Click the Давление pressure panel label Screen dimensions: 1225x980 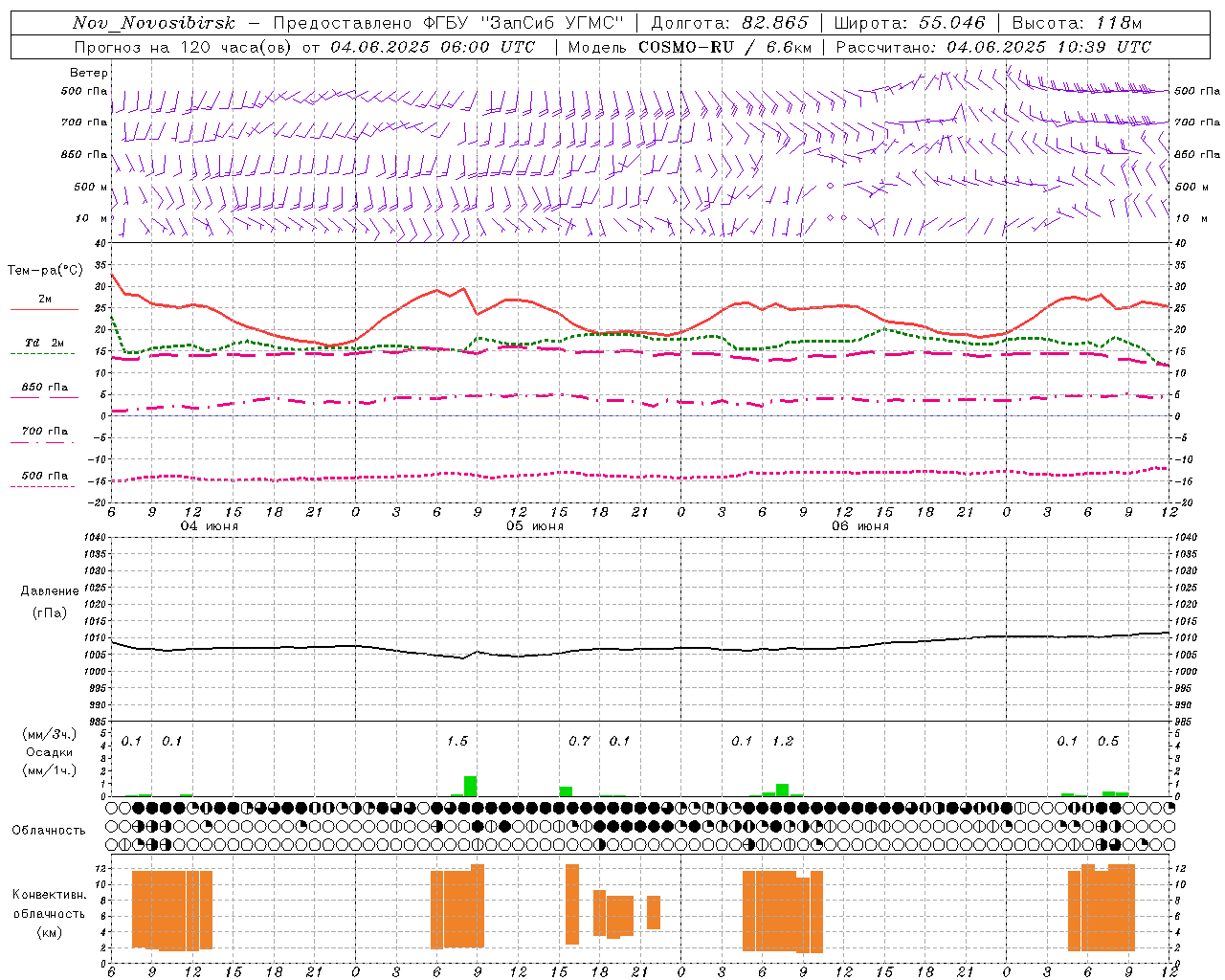(49, 591)
